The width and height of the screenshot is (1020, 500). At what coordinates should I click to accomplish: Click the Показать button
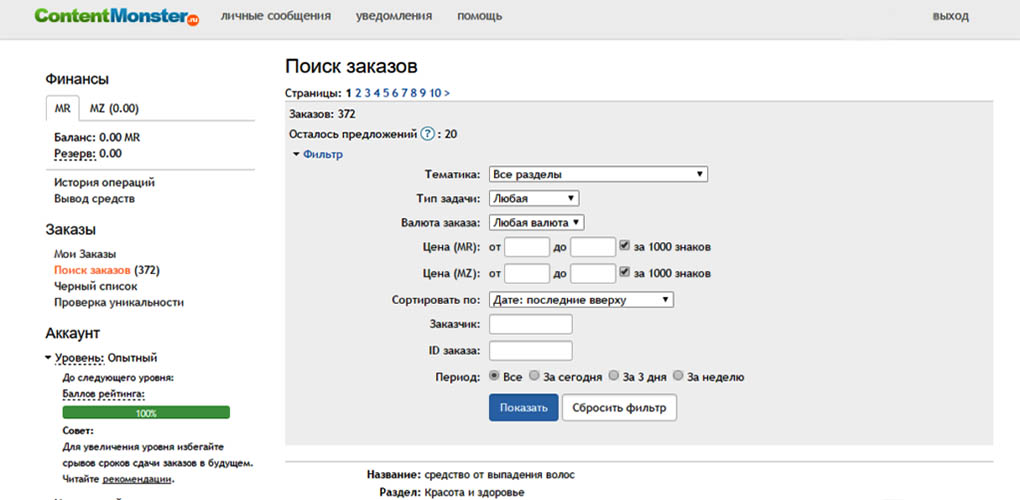click(524, 408)
